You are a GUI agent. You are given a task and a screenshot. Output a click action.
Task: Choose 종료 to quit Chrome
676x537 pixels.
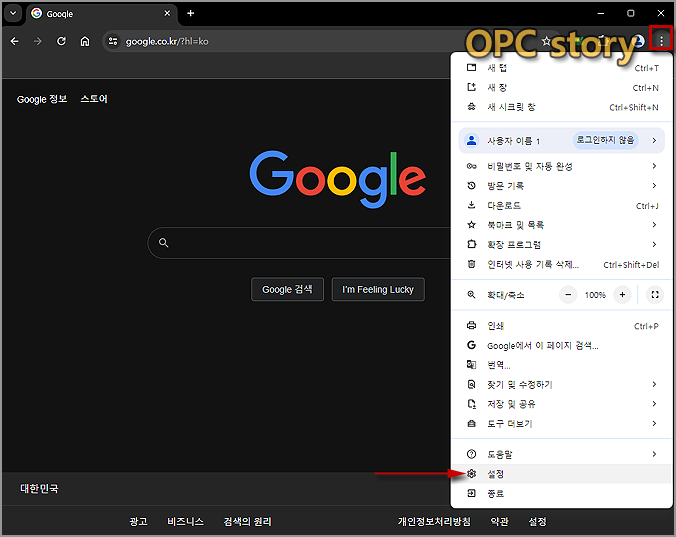point(561,493)
